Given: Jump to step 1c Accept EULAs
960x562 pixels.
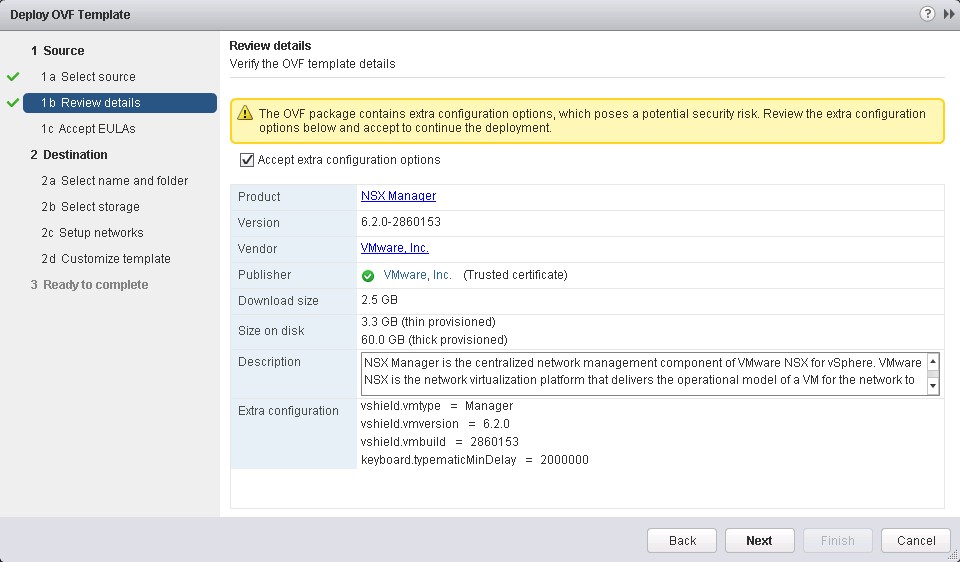Looking at the screenshot, I should tap(88, 129).
